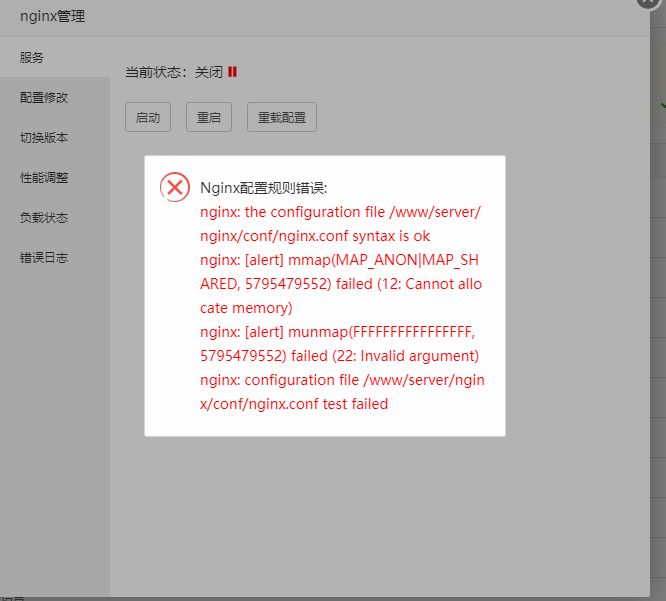
Task: Switch to the 配置修改 tab
Action: (55, 98)
